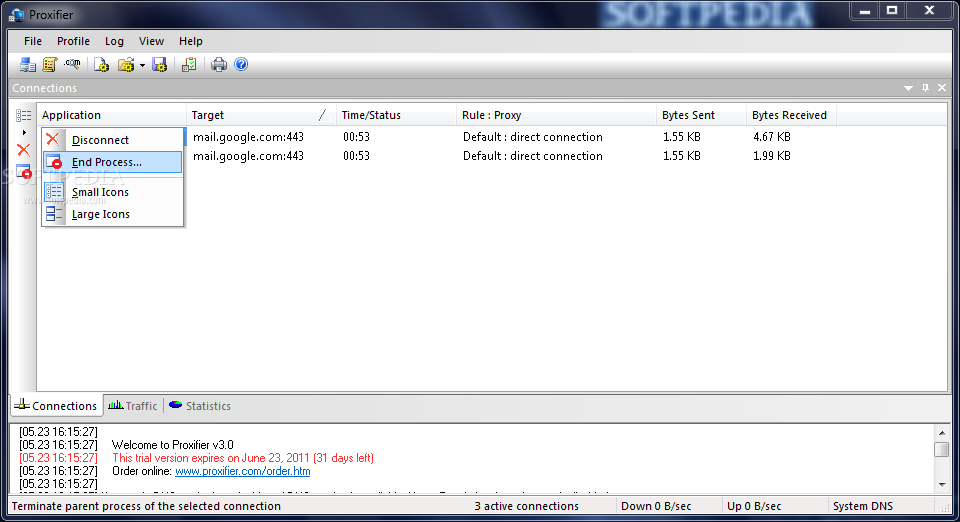Click the trial version expires log line
This screenshot has width=960, height=522.
point(243,458)
